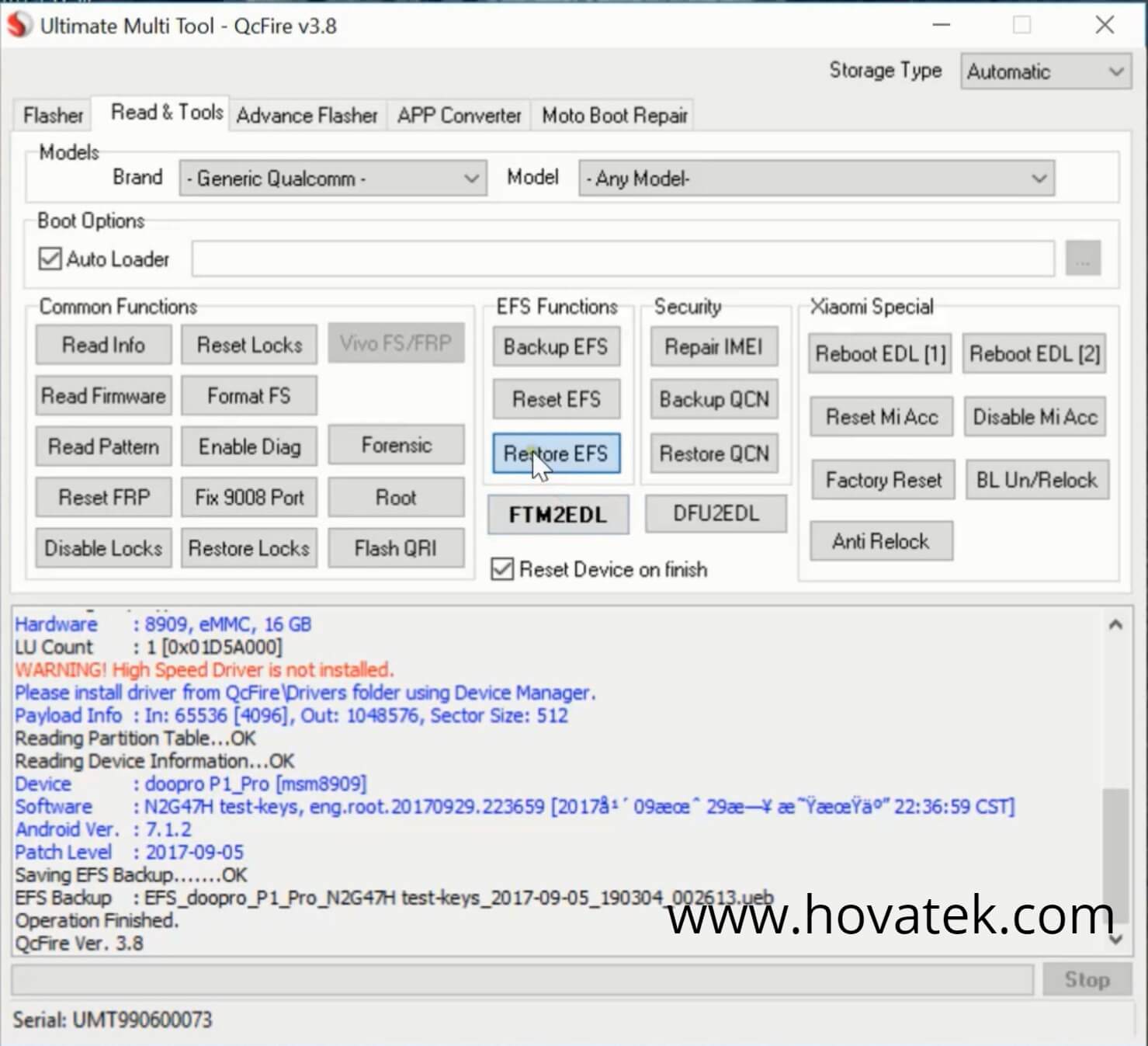Click the Restore QCN button
Screen dimensions: 1148x1046
click(x=714, y=453)
